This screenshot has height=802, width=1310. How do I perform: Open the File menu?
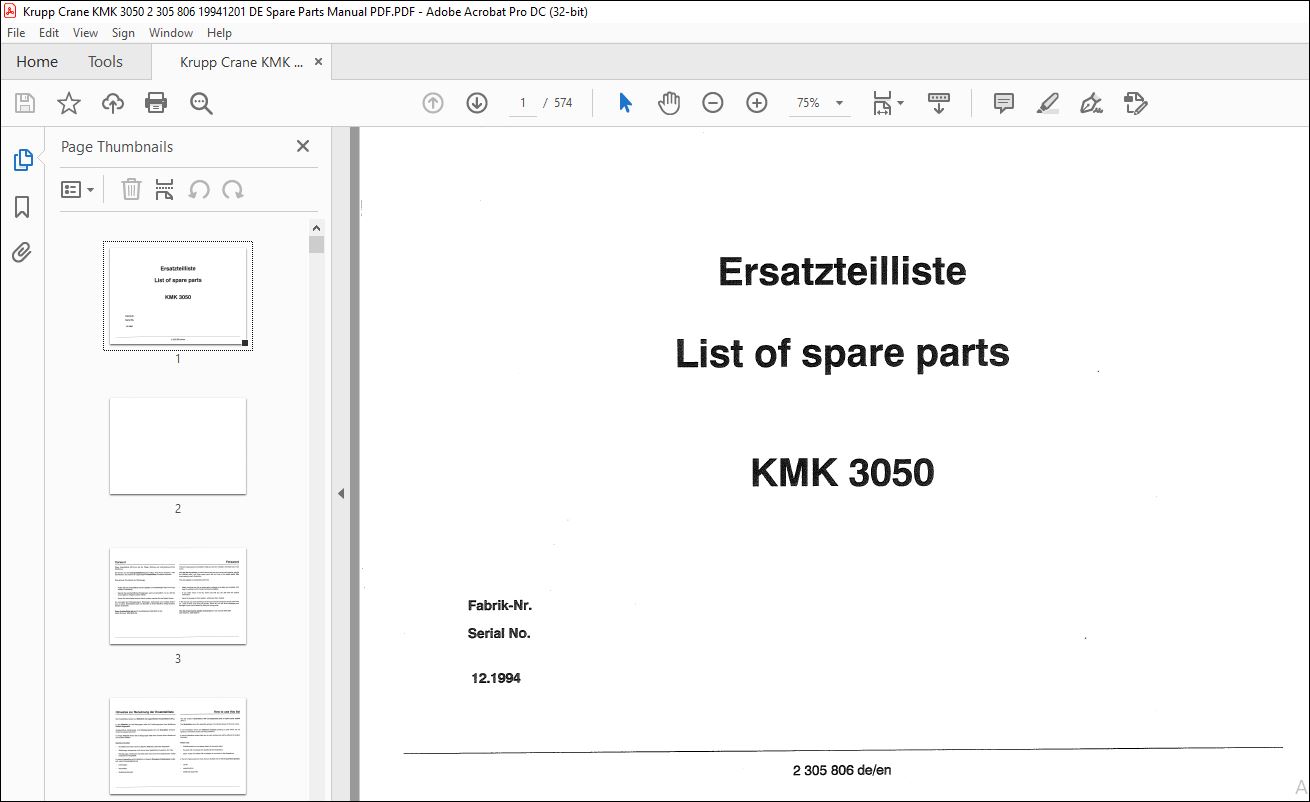[16, 33]
